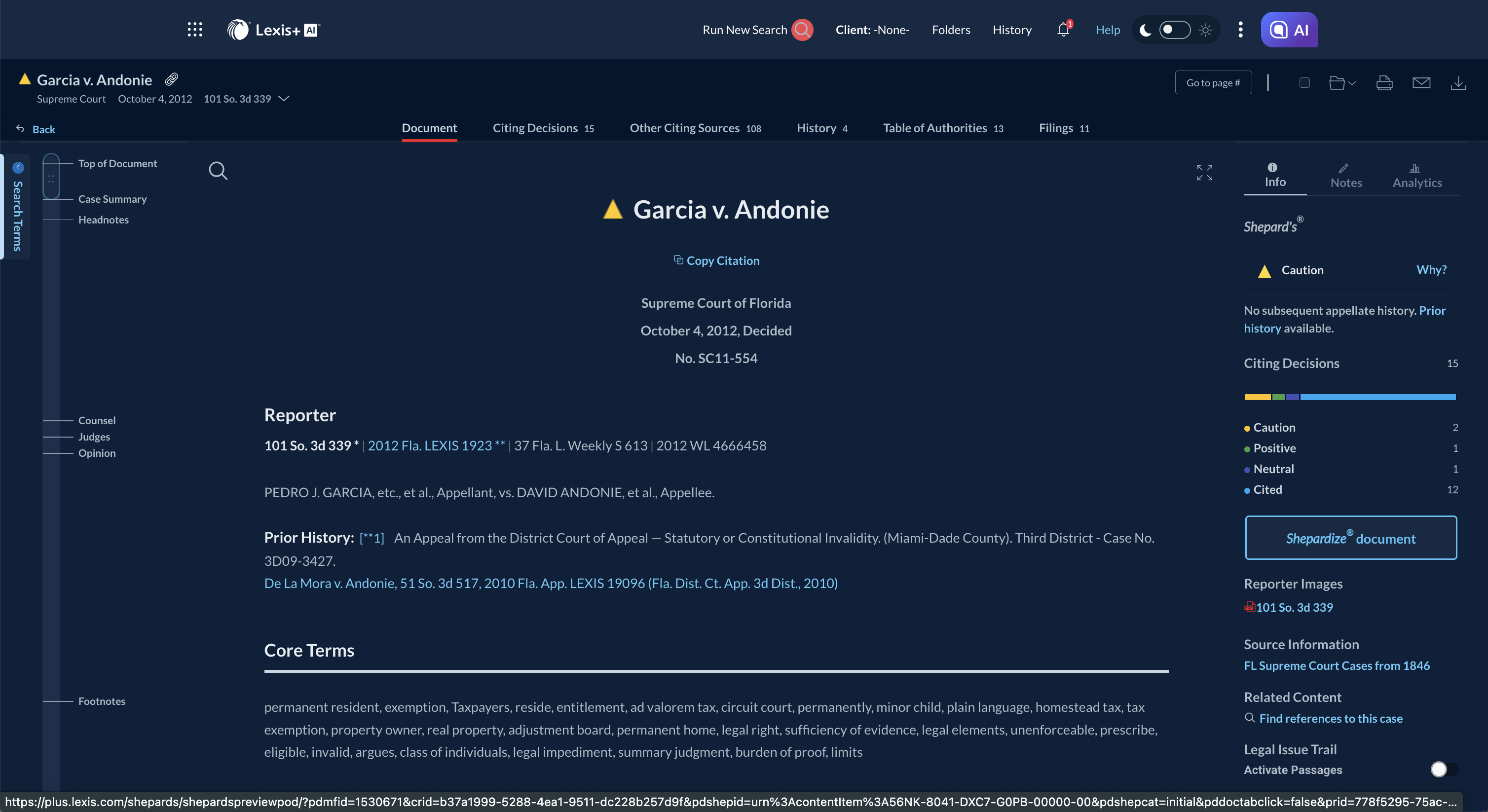This screenshot has width=1488, height=812.
Task: Select the Notes panel tab
Action: coord(1346,176)
